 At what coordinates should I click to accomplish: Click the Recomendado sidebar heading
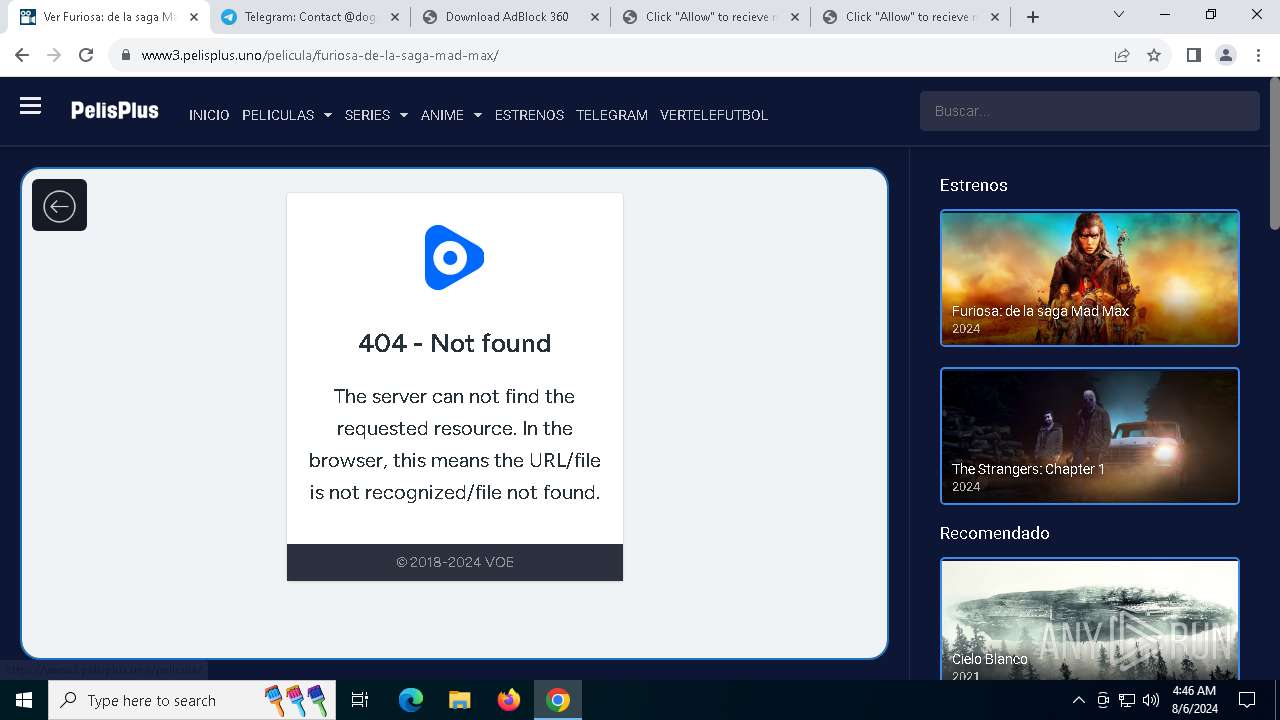point(994,533)
